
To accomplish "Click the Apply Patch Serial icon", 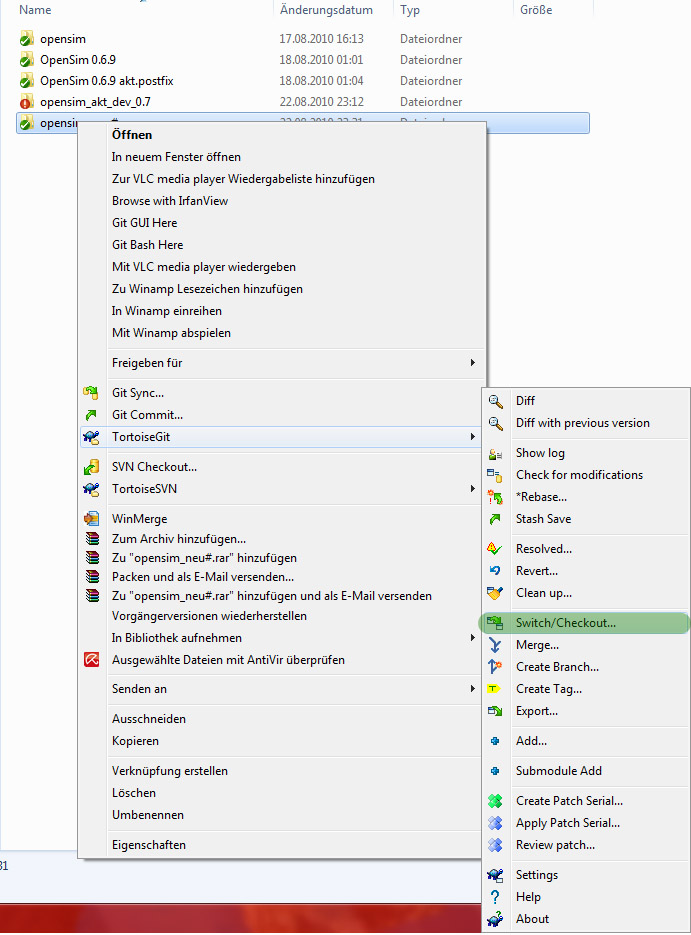I will 495,823.
